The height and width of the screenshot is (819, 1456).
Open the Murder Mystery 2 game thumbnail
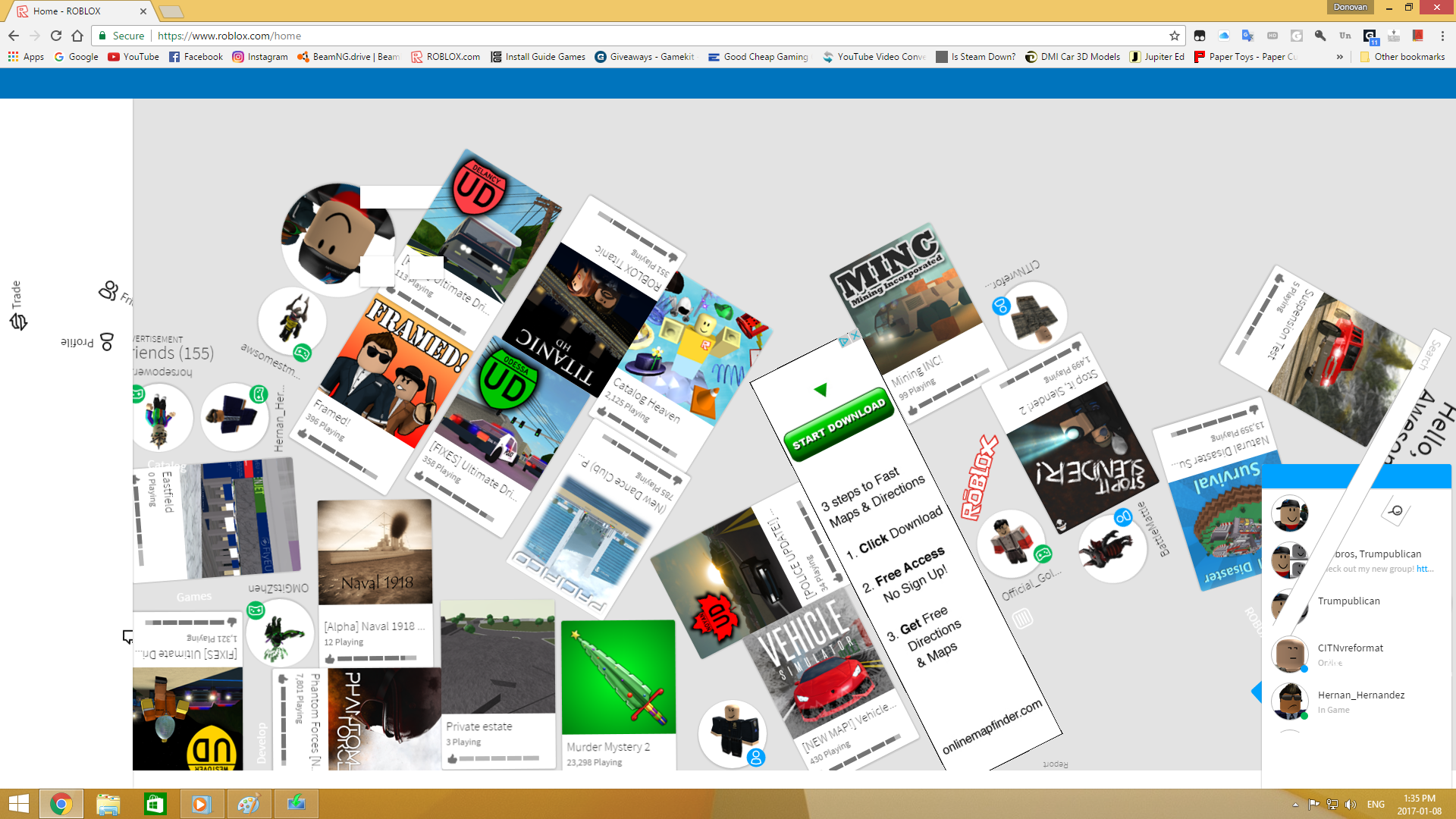[618, 676]
